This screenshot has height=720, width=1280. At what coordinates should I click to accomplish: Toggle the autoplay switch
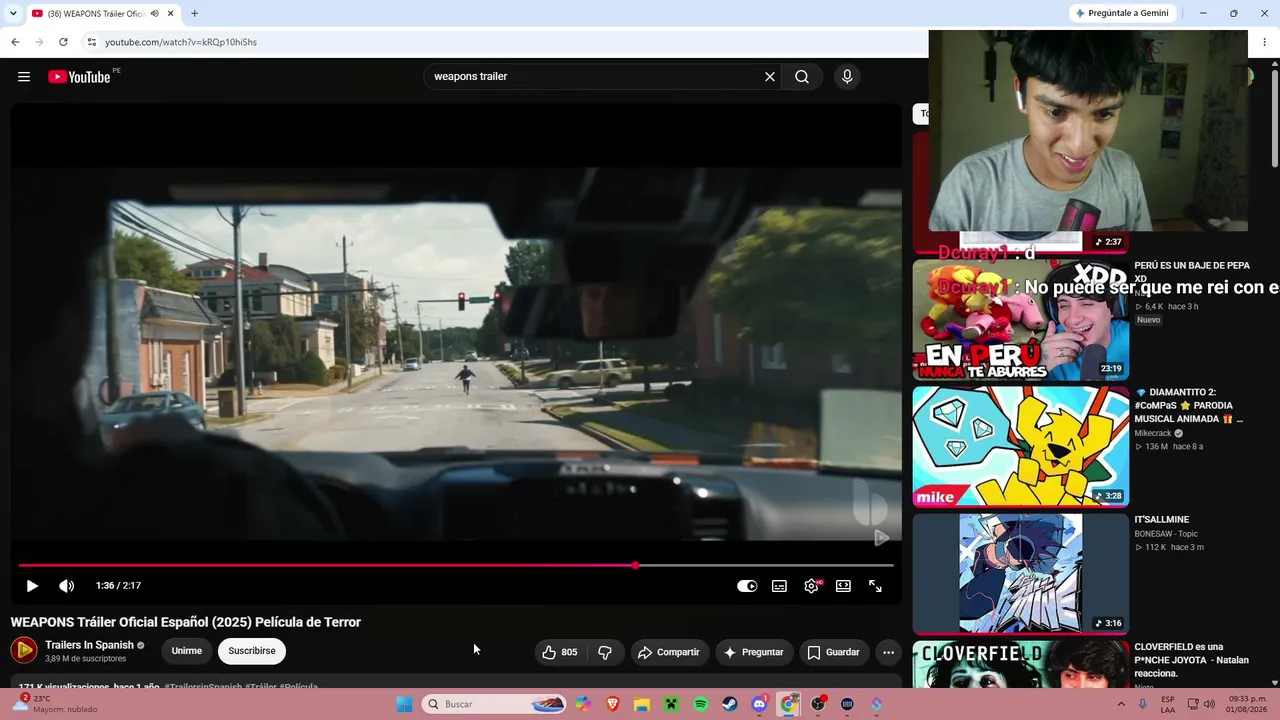pyautogui.click(x=747, y=586)
